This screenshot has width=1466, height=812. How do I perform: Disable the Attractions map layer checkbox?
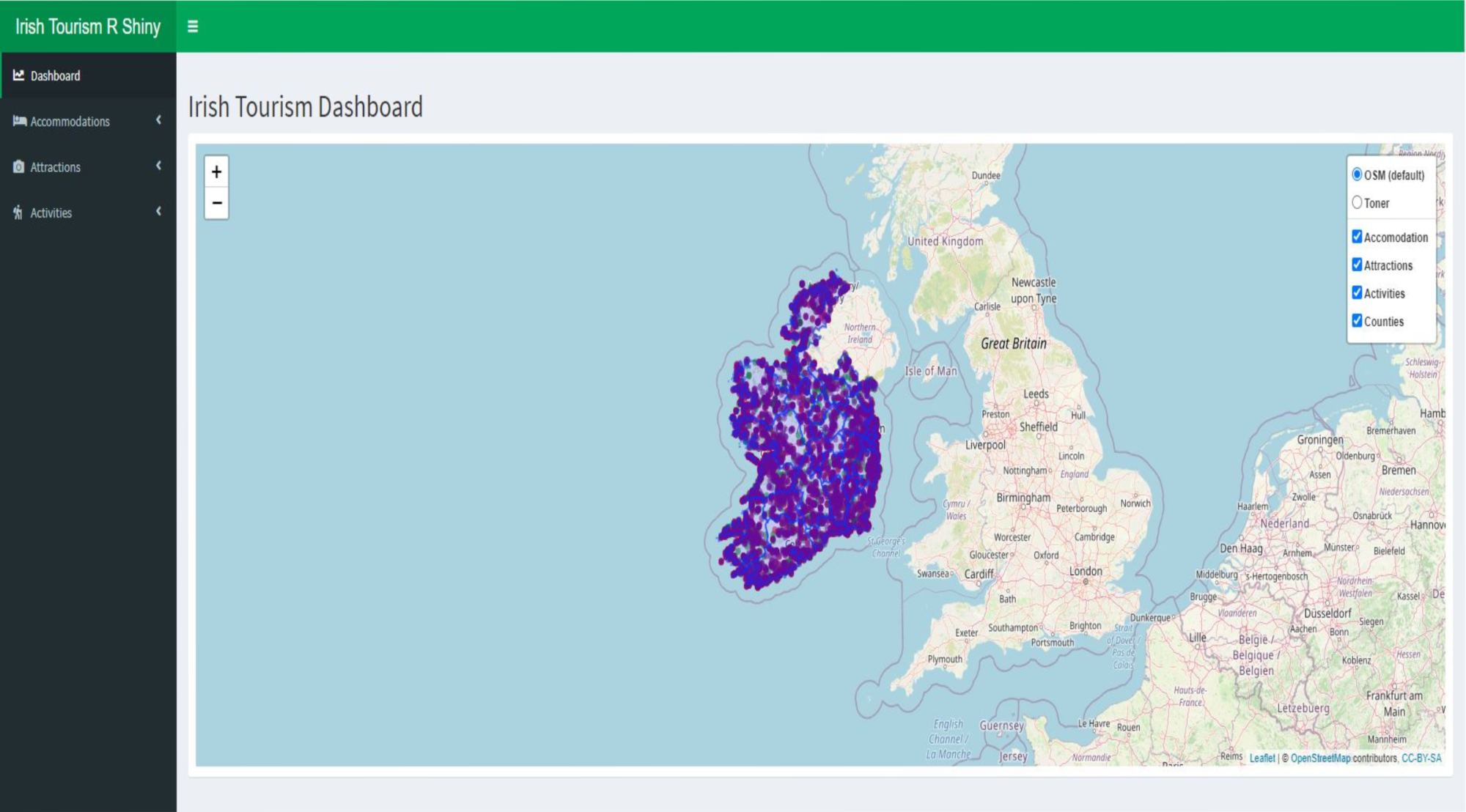[x=1357, y=265]
